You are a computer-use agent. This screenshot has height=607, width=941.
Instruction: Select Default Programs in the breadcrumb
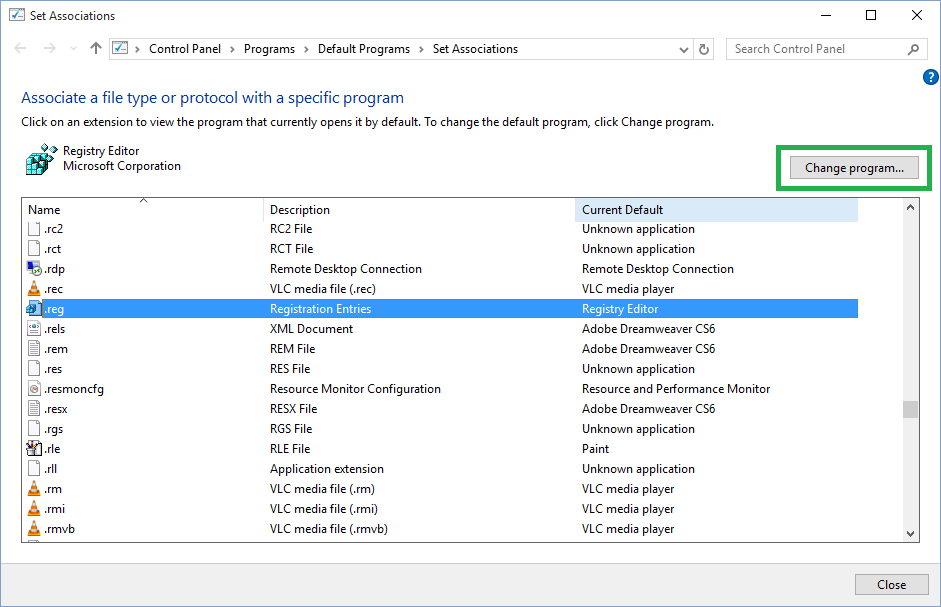364,49
